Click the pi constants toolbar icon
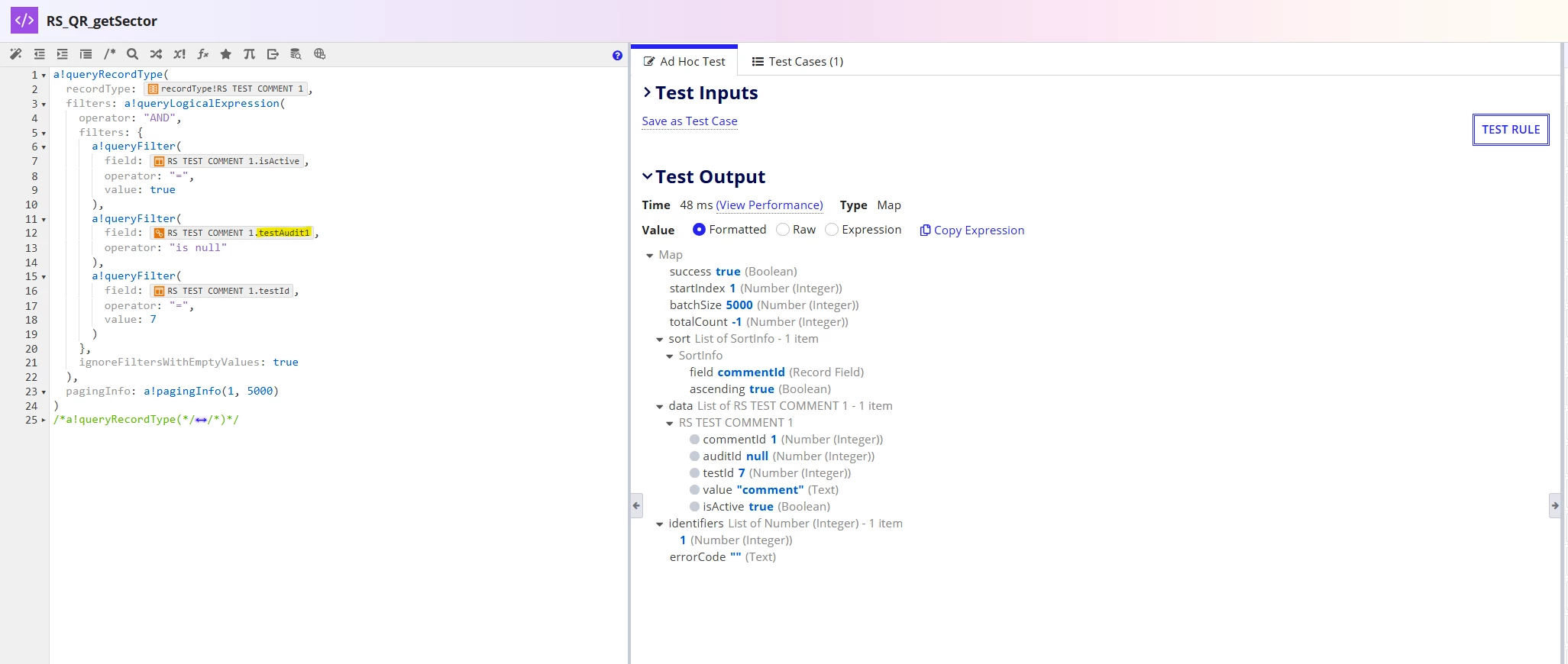This screenshot has width=1568, height=664. 249,54
